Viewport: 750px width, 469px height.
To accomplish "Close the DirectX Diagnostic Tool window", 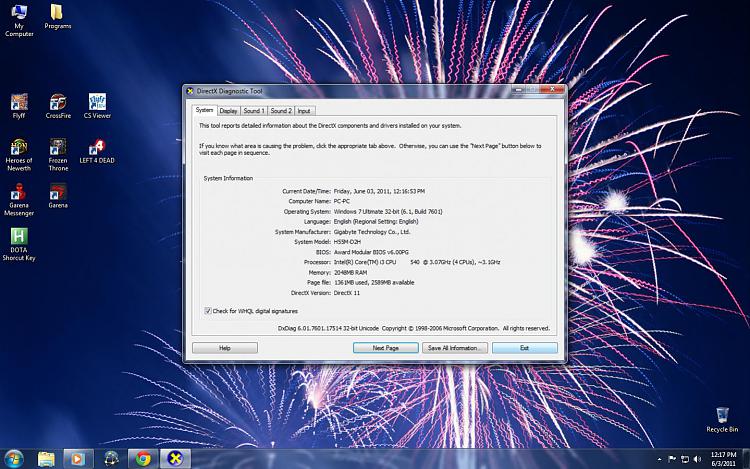I will [552, 89].
